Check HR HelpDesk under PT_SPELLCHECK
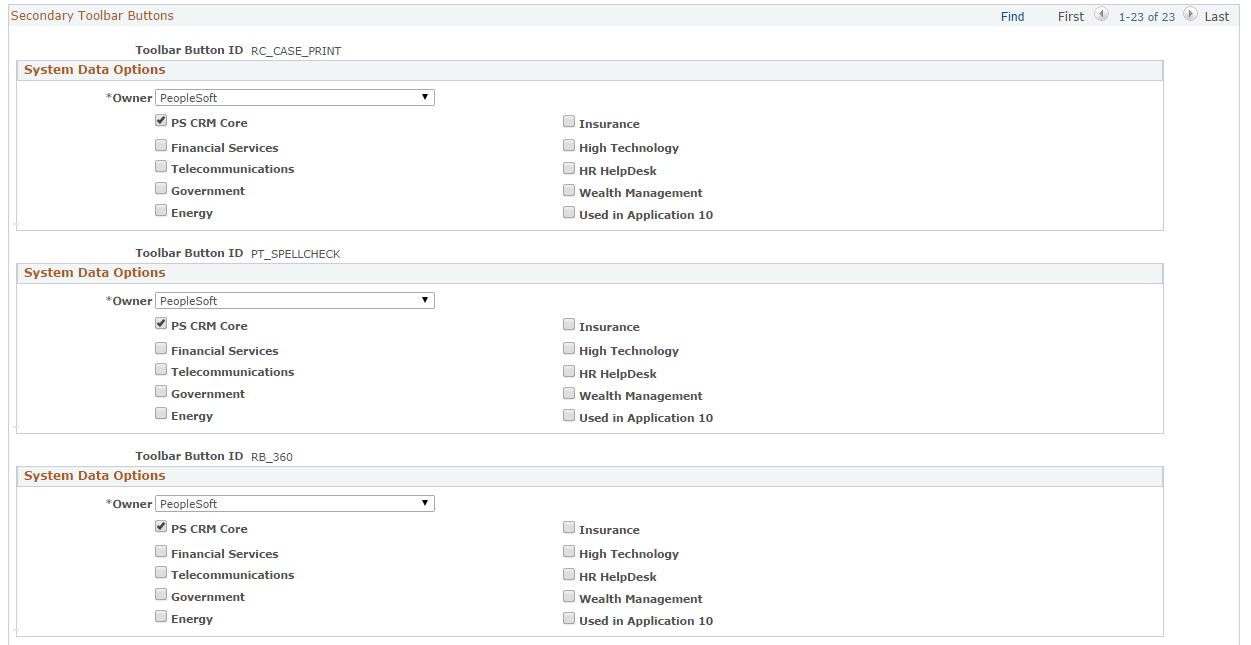Screen dimensions: 1251x645 [569, 372]
